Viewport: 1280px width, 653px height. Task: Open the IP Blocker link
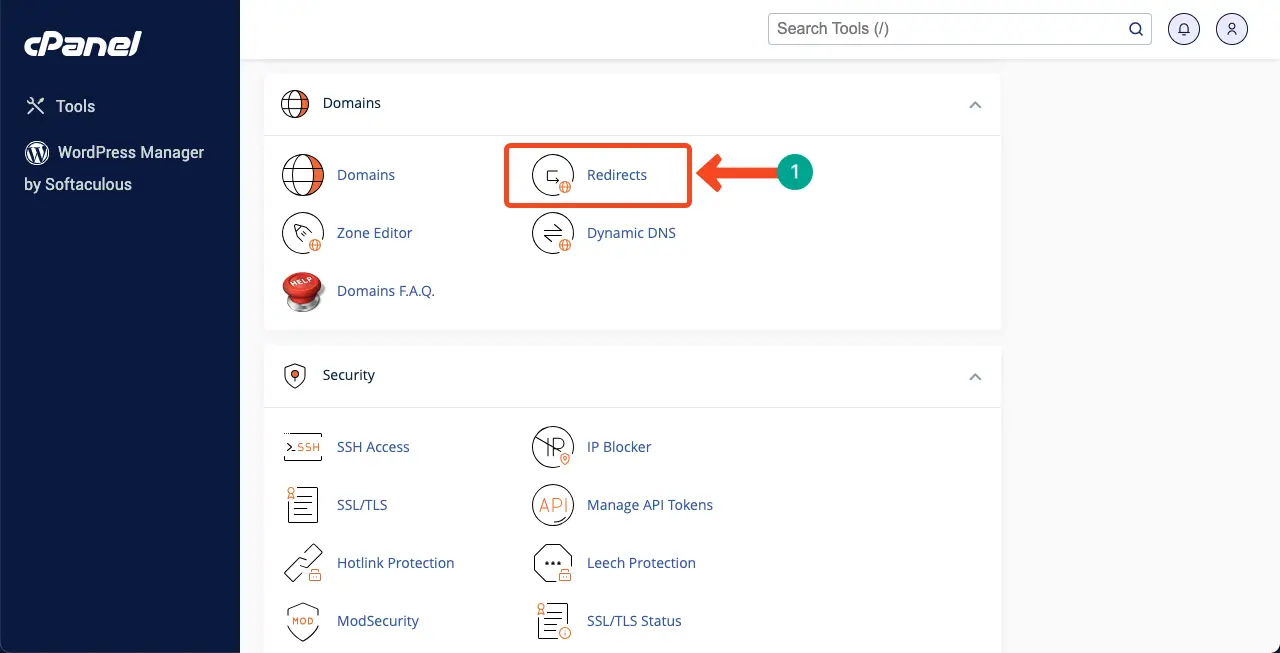(x=619, y=447)
